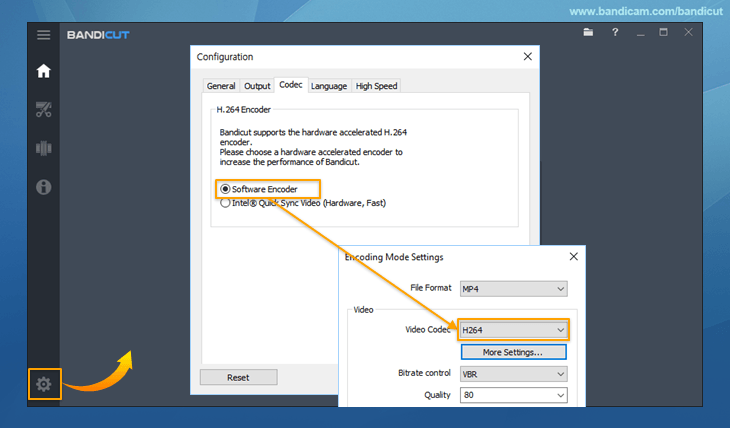Click the Reset button
Image resolution: width=730 pixels, height=428 pixels.
238,377
